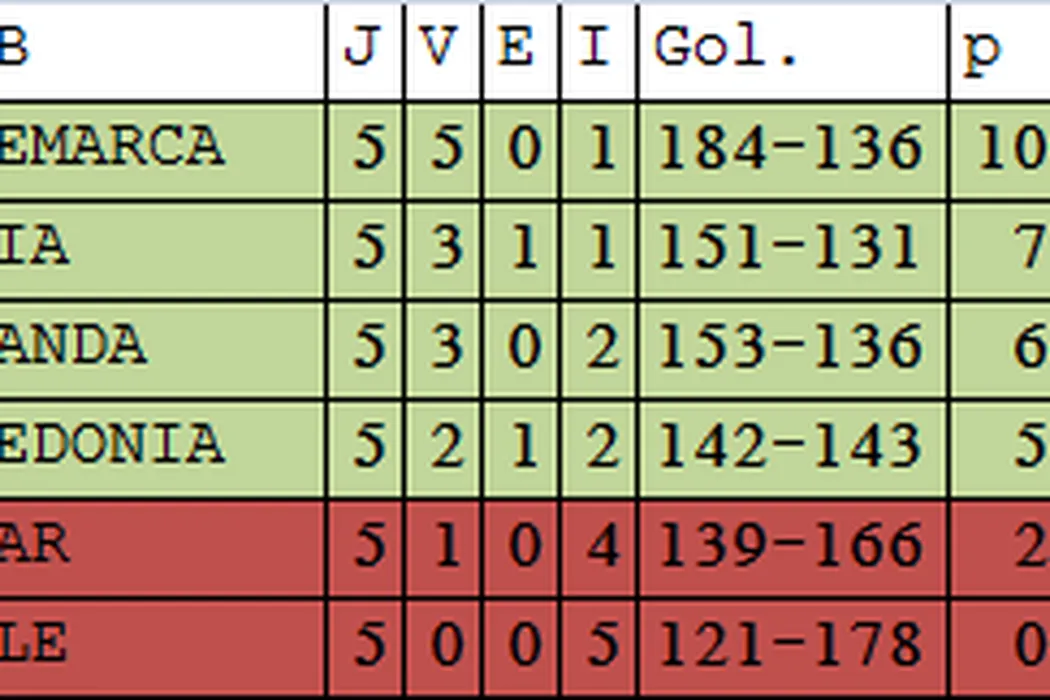Viewport: 1050px width, 700px height.
Task: Select the cell showing score 121-178
Action: click(791, 645)
